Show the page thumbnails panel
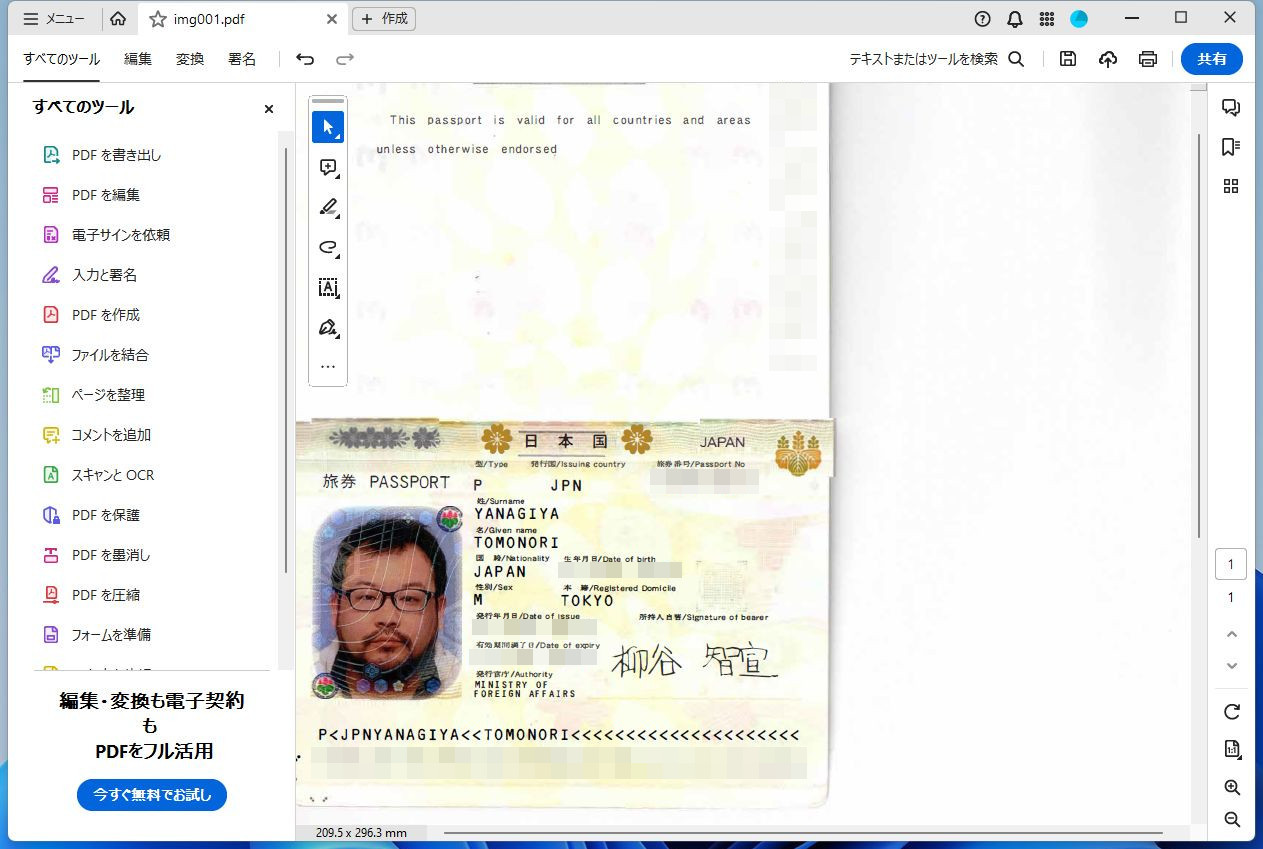This screenshot has width=1263, height=849. tap(1231, 186)
